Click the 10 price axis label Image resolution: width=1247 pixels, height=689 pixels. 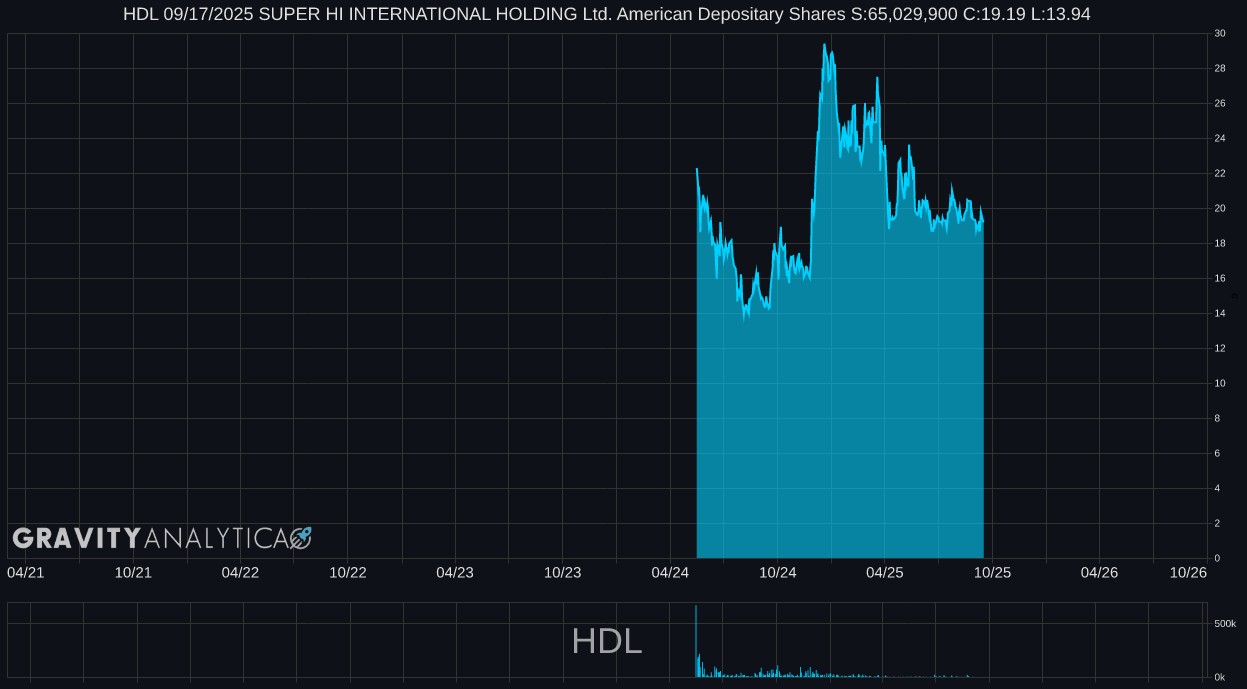(x=1220, y=383)
